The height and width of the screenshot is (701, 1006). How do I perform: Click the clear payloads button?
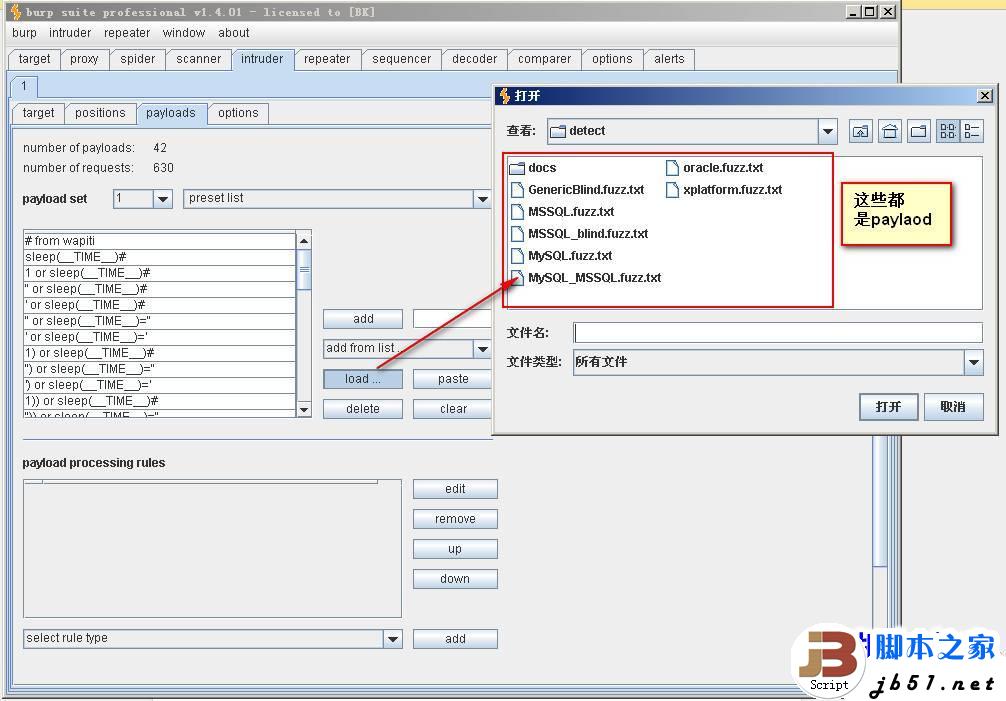point(452,409)
